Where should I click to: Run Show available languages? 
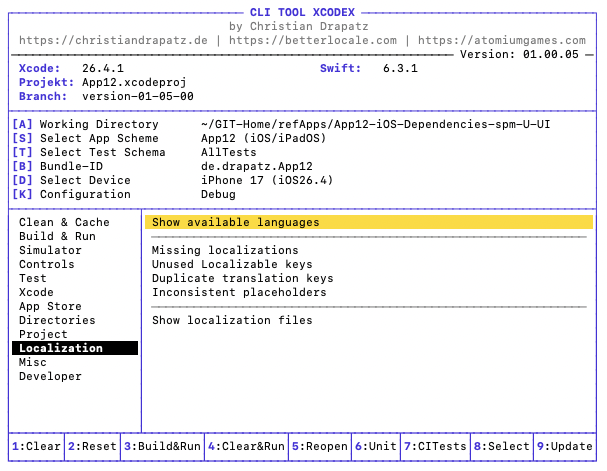(x=369, y=222)
